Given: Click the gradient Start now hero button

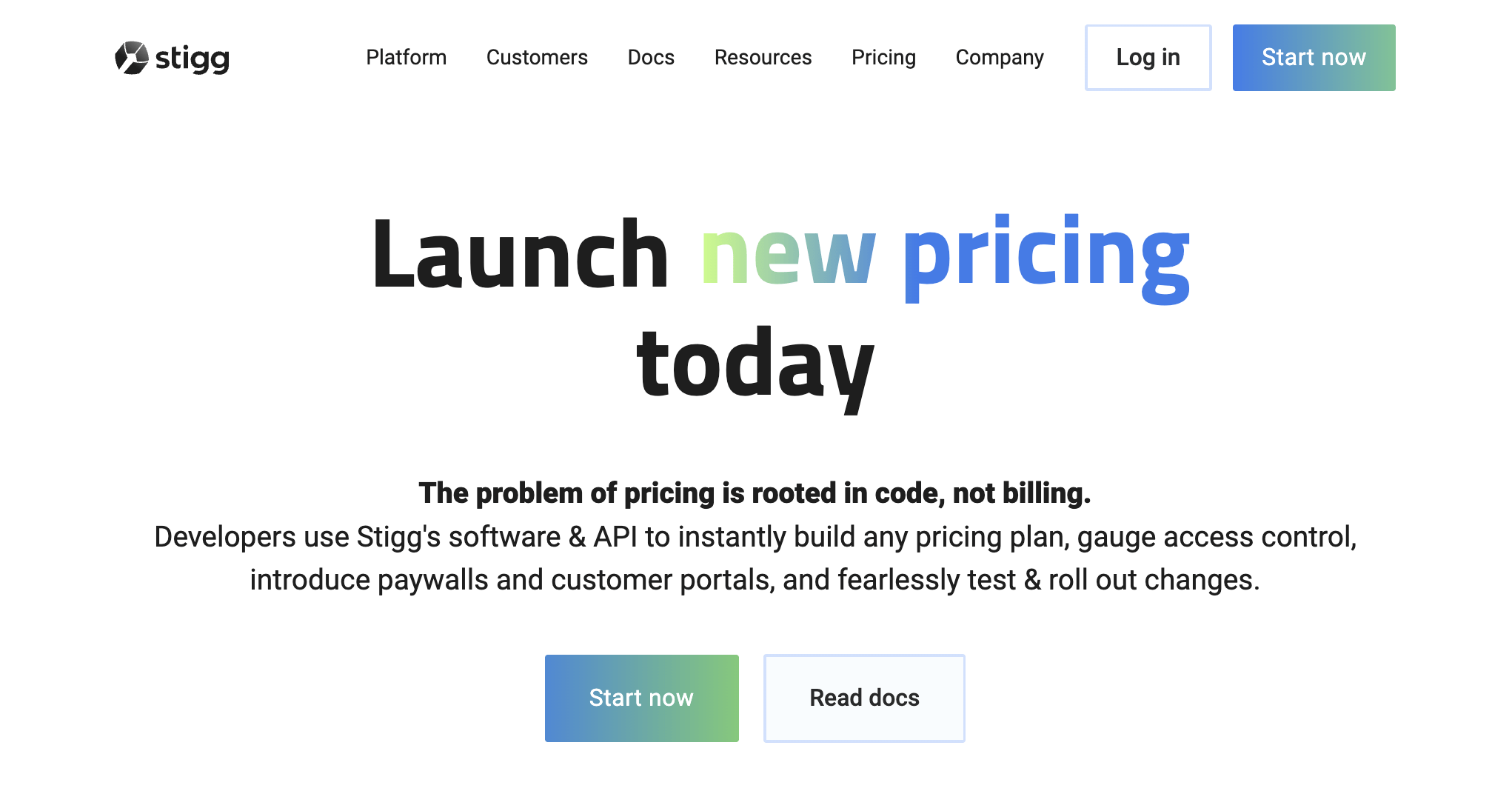Looking at the screenshot, I should coord(641,697).
